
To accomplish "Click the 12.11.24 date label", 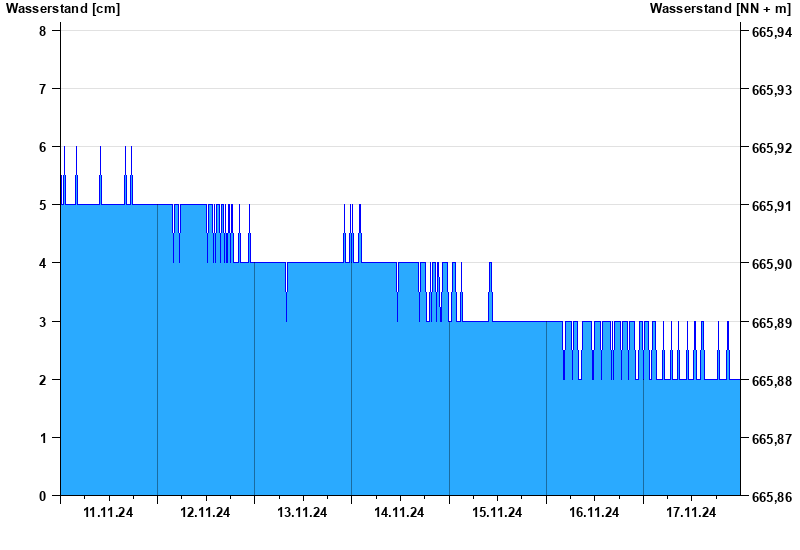I will [x=206, y=513].
